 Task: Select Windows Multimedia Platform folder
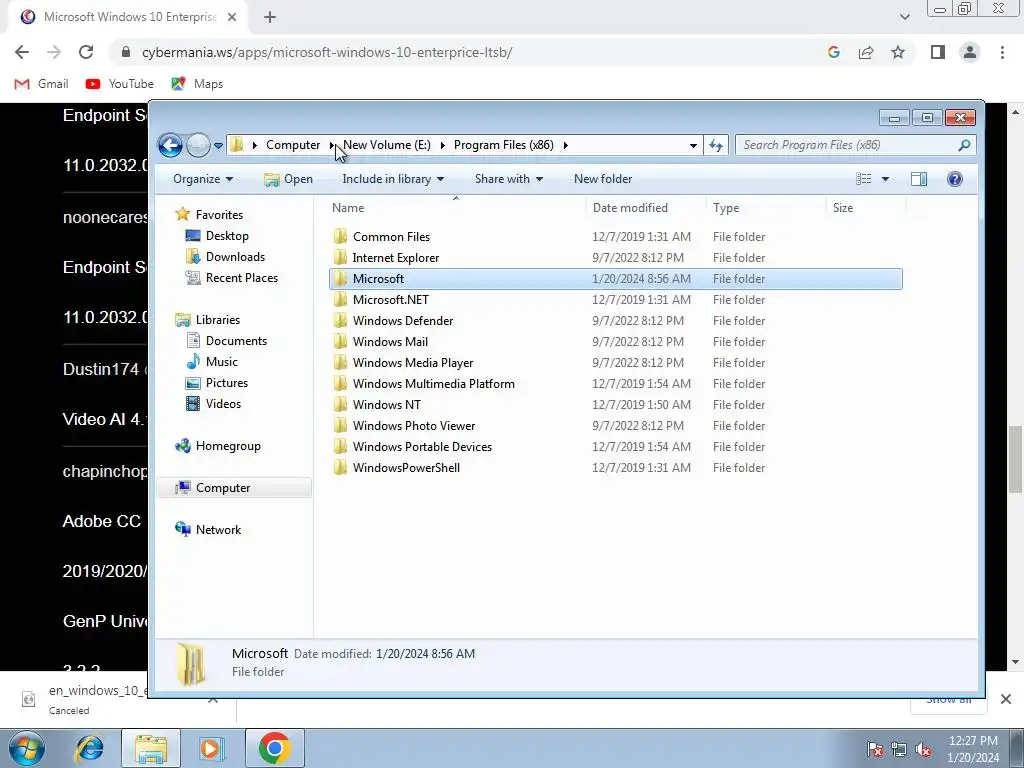pyautogui.click(x=616, y=383)
